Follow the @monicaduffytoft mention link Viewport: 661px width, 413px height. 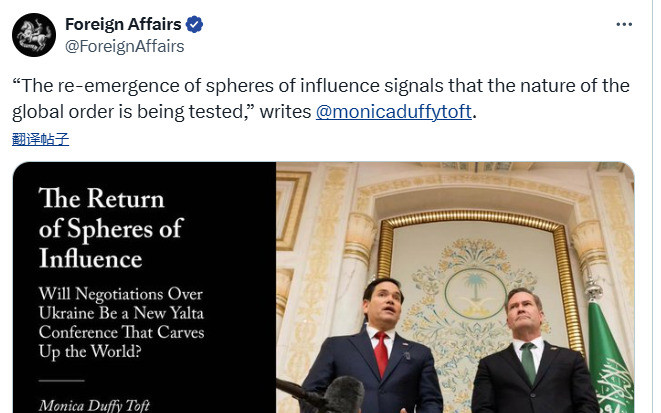pyautogui.click(x=394, y=112)
